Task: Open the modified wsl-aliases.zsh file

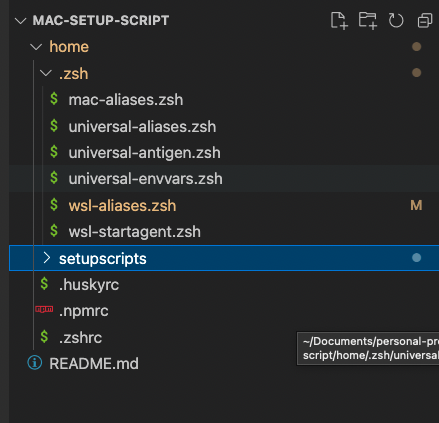Action: (122, 206)
